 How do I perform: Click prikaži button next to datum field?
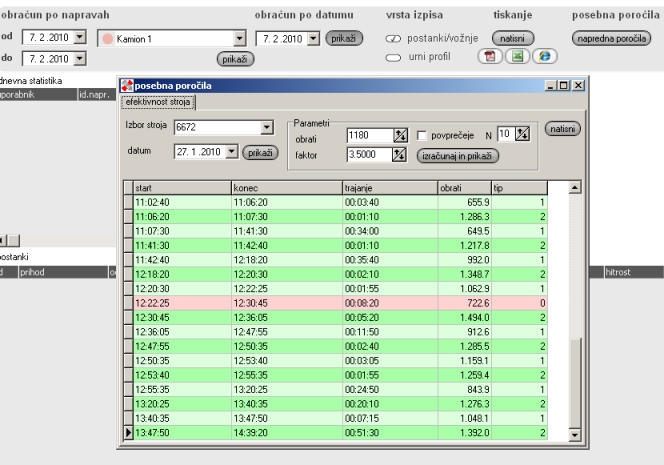(x=260, y=153)
